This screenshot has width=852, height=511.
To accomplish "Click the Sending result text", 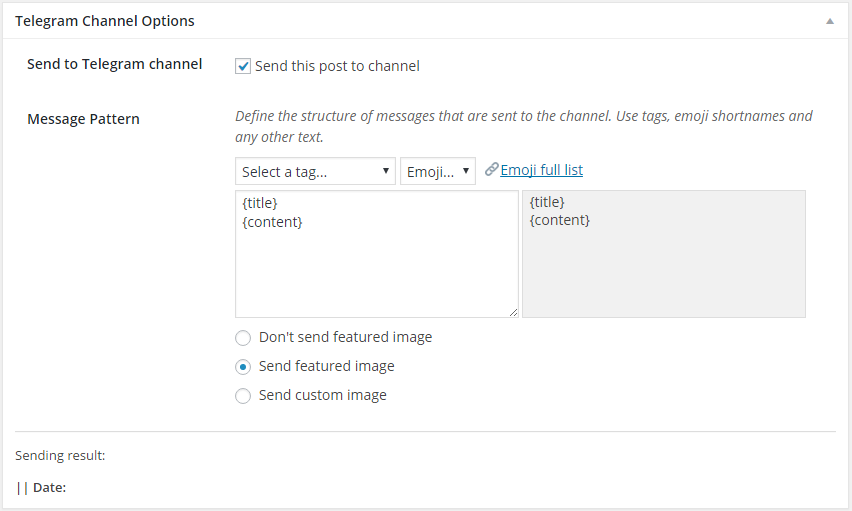I will [x=60, y=456].
